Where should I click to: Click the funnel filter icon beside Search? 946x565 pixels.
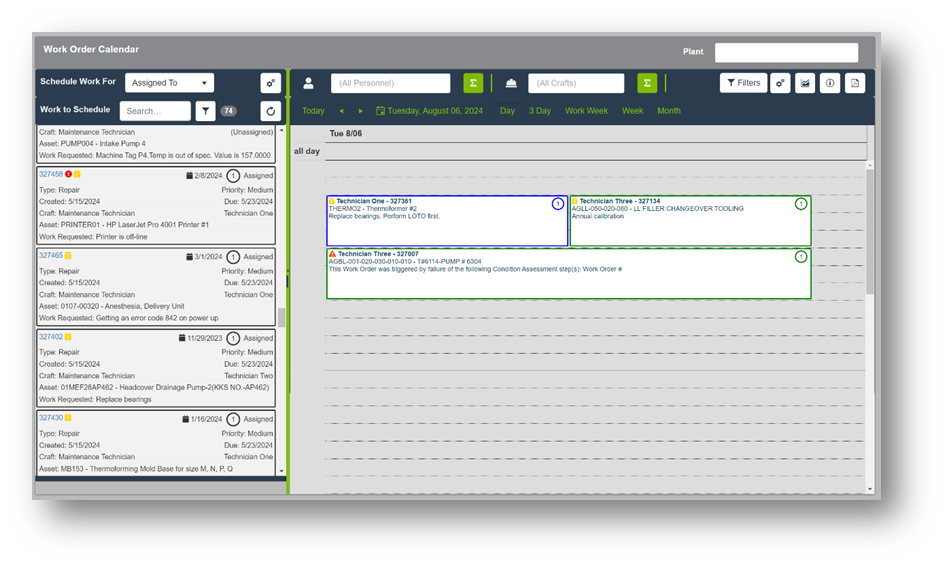coord(205,111)
